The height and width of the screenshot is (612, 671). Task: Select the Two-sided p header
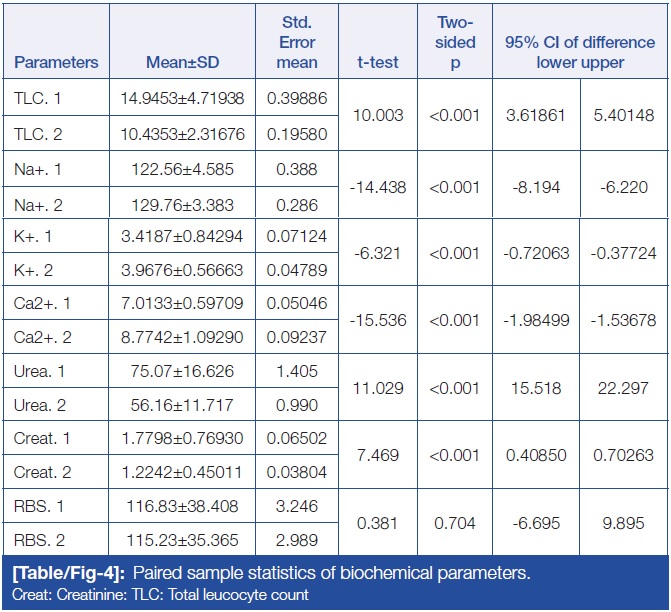click(x=456, y=42)
